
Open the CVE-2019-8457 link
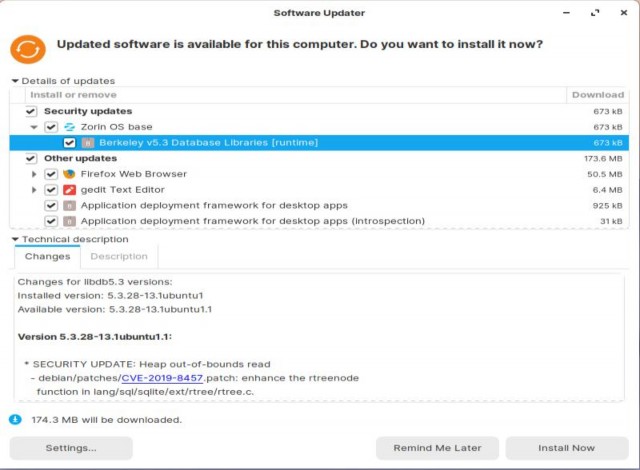(x=162, y=378)
